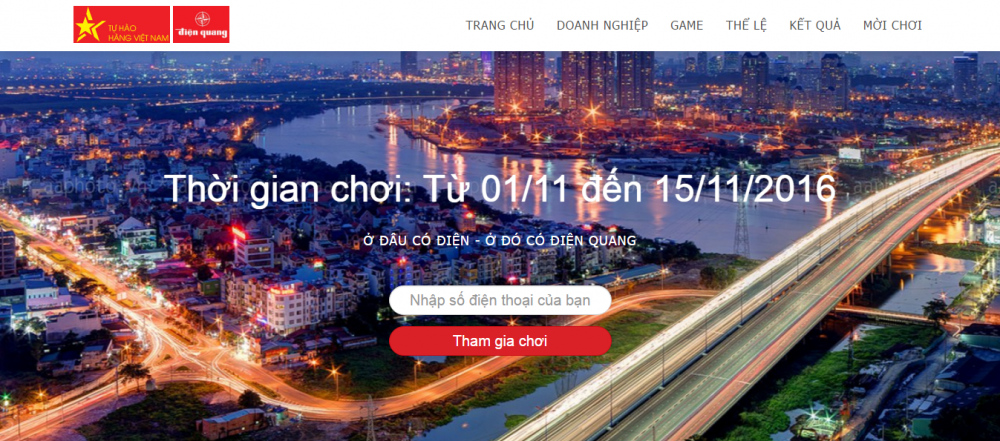
Task: Select the MỜI CHƠI menu item
Action: tap(892, 26)
